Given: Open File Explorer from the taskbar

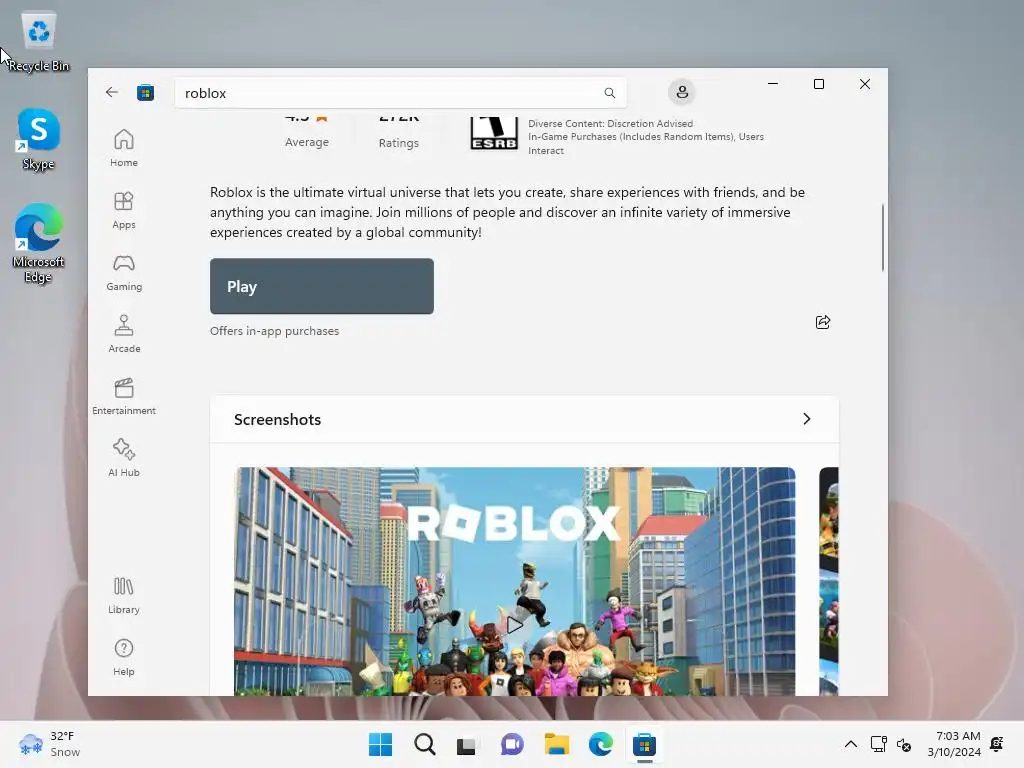Looking at the screenshot, I should pyautogui.click(x=556, y=744).
